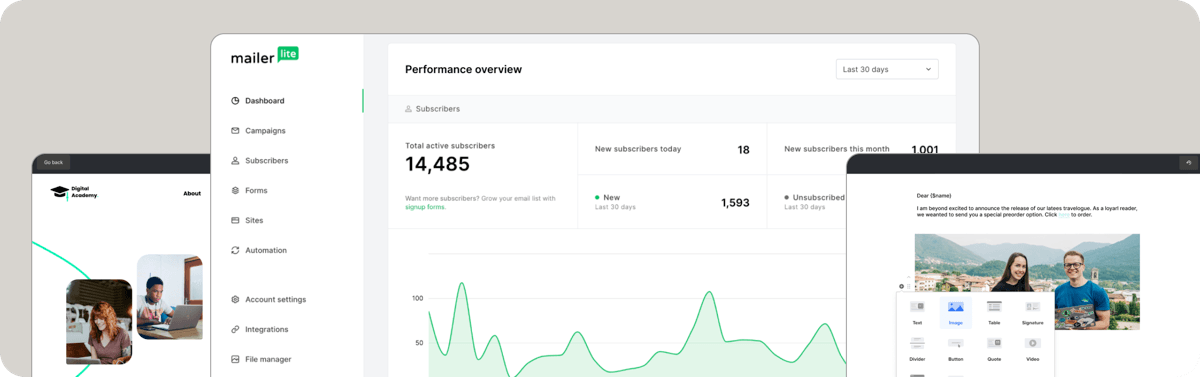The height and width of the screenshot is (377, 1200).
Task: Insert a Video block in the editor
Action: (x=1033, y=350)
